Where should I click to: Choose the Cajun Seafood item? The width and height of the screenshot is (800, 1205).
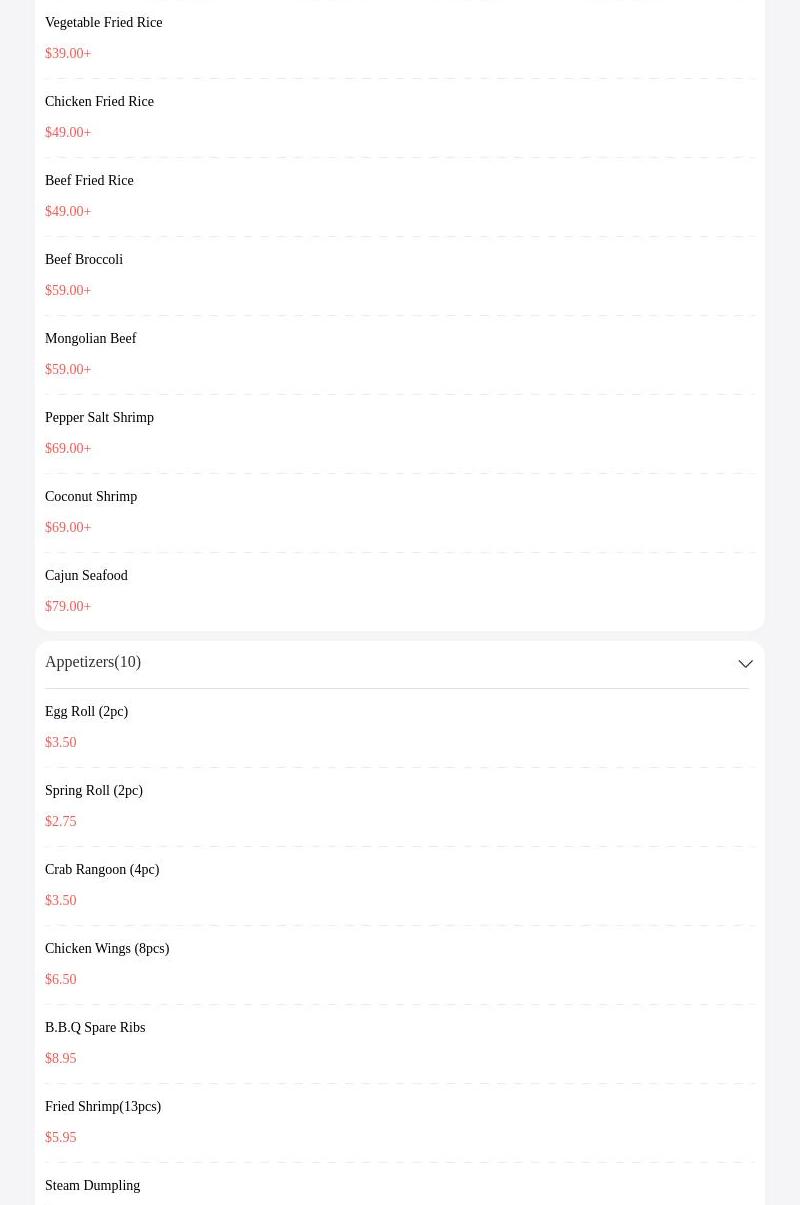point(400,591)
